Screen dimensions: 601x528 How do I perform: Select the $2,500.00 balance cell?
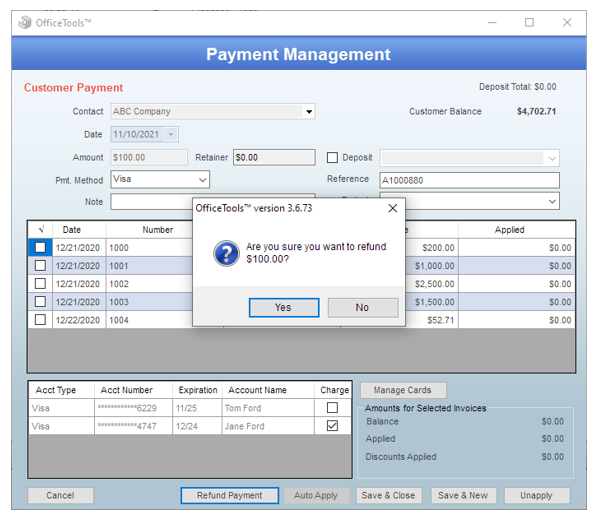pyautogui.click(x=431, y=284)
